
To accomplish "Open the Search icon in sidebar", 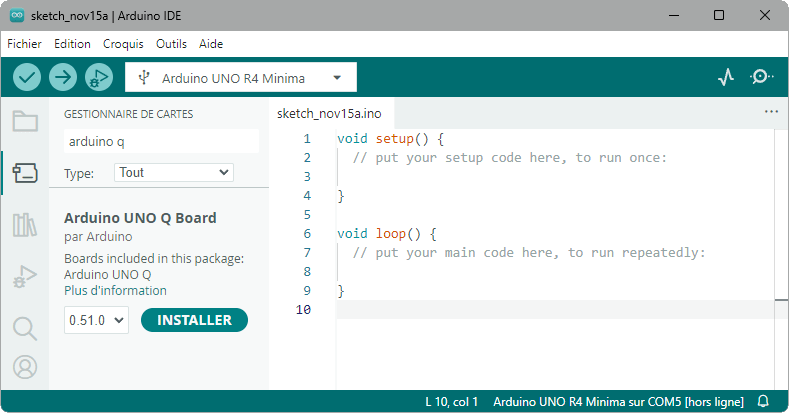I will click(x=25, y=328).
